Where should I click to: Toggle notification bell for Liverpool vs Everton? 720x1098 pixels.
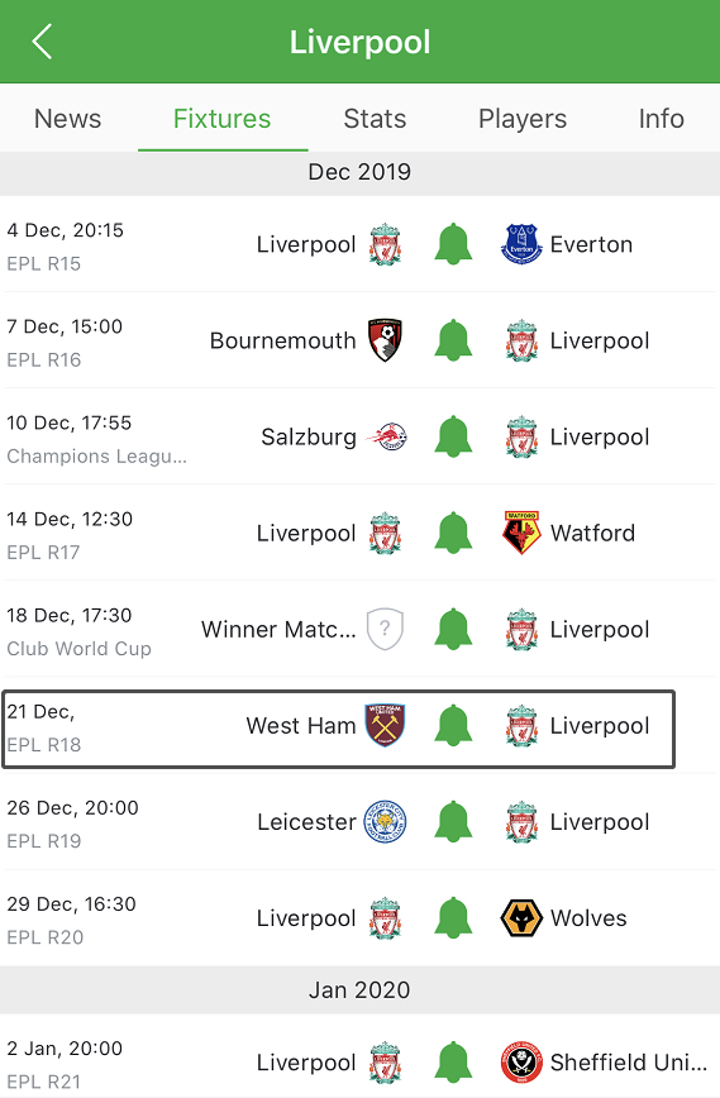point(453,244)
